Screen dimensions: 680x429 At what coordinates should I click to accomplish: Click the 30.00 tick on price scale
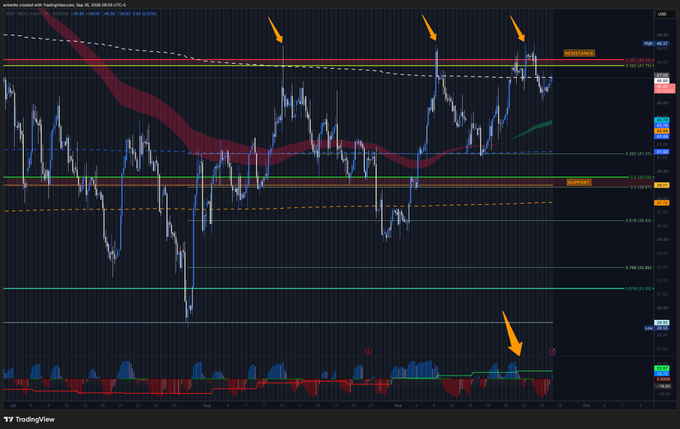pos(662,308)
